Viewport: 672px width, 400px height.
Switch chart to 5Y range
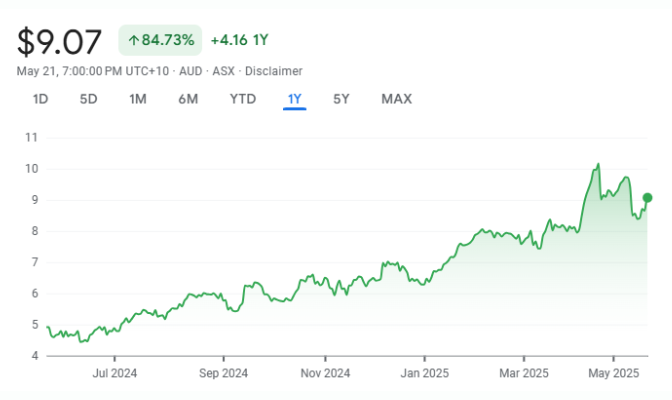(341, 99)
